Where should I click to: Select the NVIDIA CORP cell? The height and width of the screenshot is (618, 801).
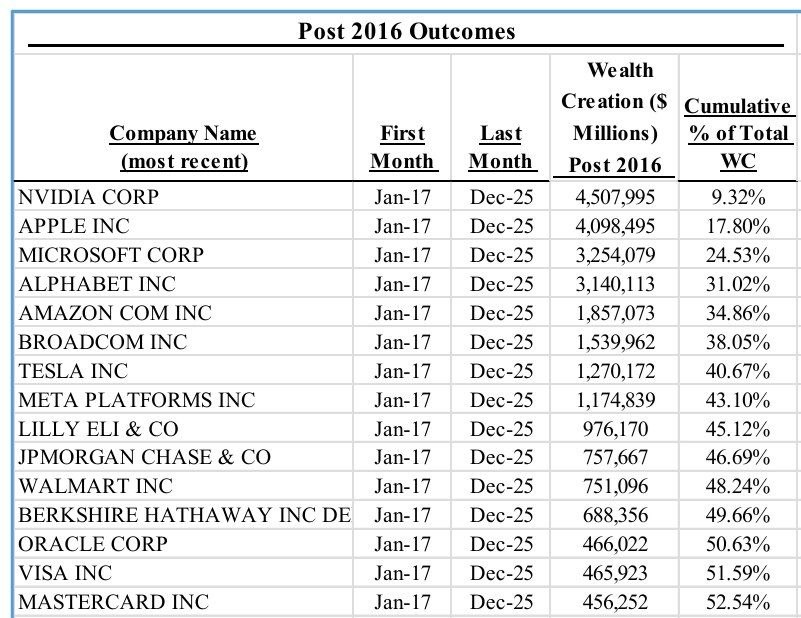89,197
